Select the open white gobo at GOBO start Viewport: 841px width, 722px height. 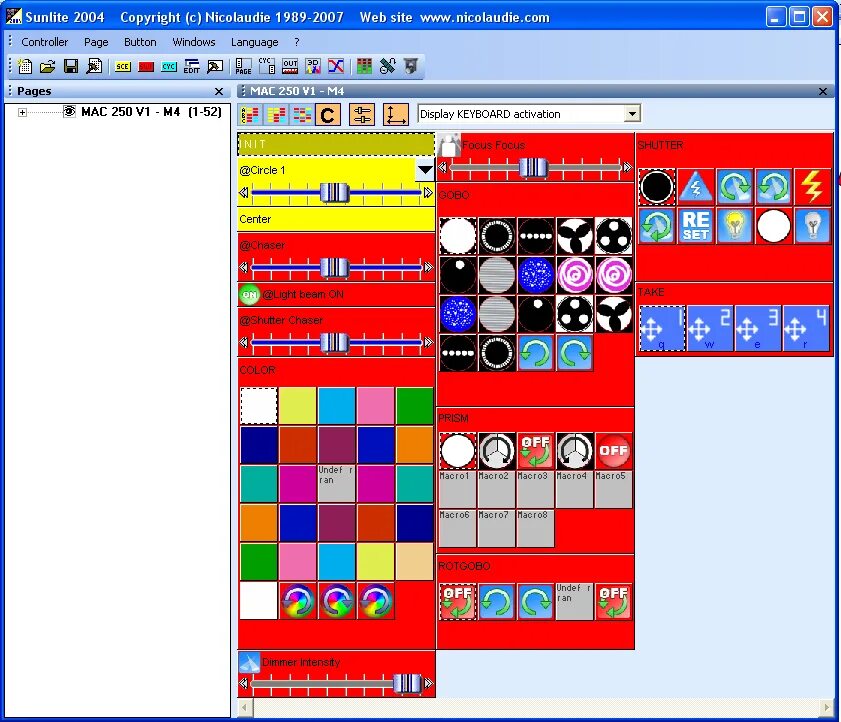[x=458, y=235]
